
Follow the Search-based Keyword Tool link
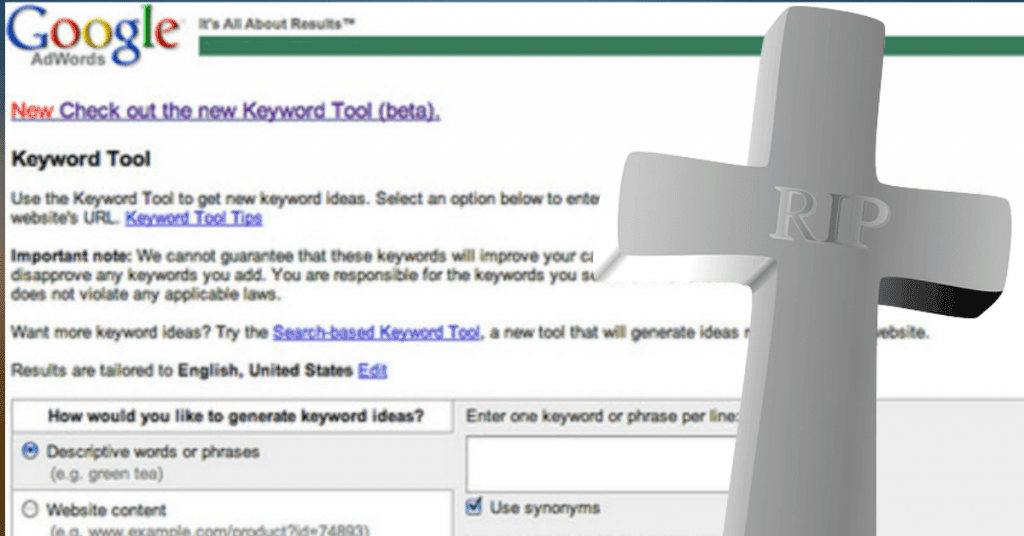coord(376,332)
